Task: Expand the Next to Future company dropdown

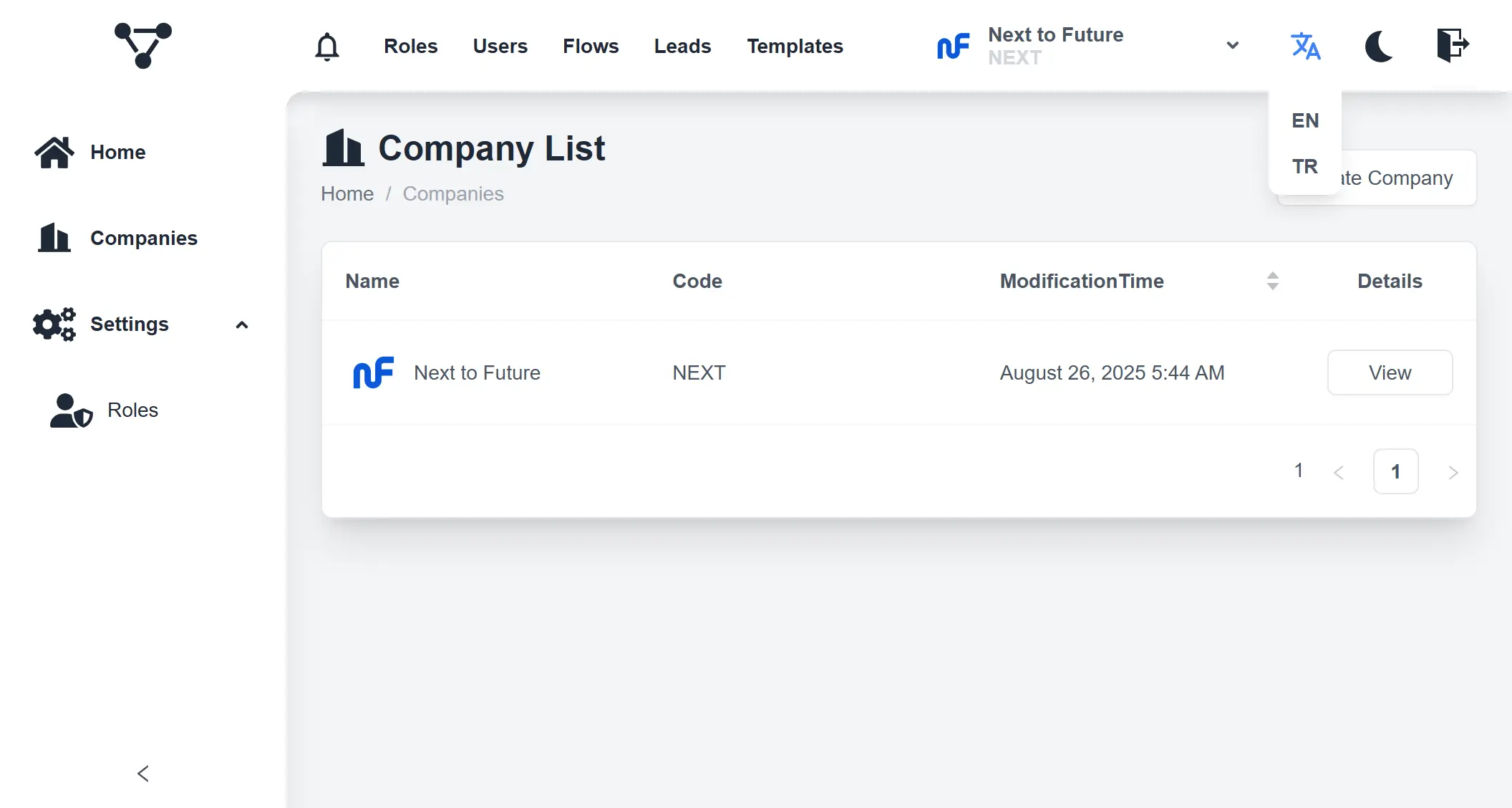Action: pos(1232,46)
